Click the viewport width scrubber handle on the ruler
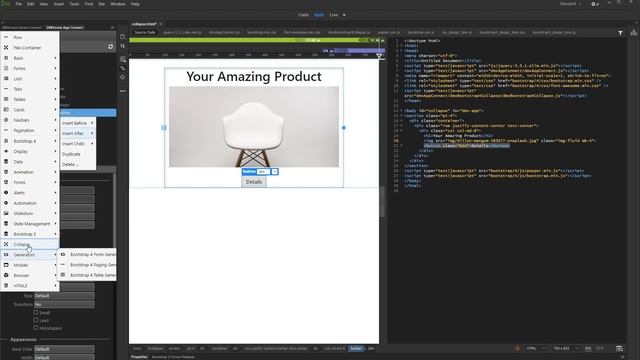The height and width of the screenshot is (360, 640). [380, 56]
